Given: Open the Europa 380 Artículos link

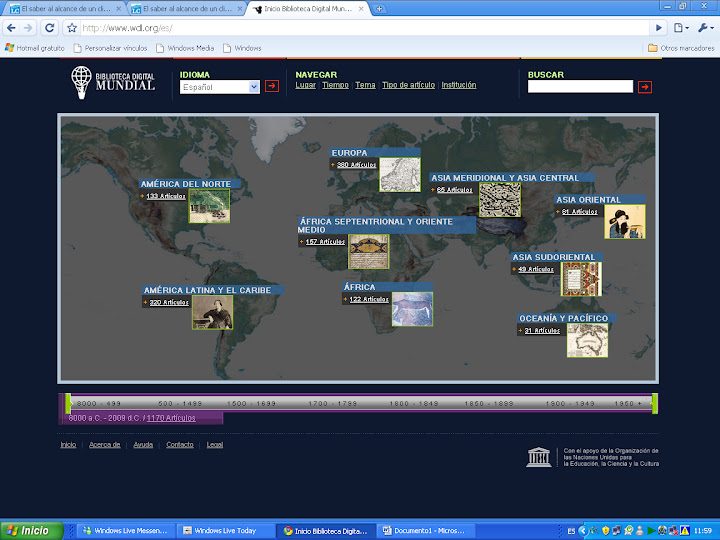Looking at the screenshot, I should pyautogui.click(x=356, y=165).
